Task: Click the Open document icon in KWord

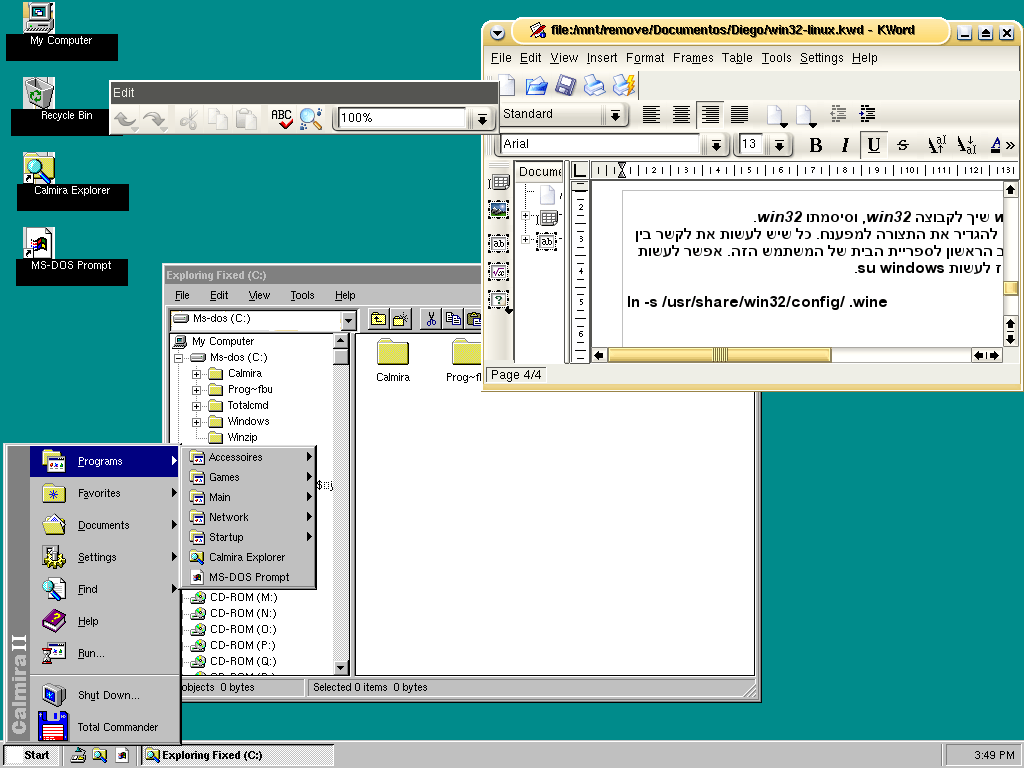Action: pyautogui.click(x=536, y=86)
